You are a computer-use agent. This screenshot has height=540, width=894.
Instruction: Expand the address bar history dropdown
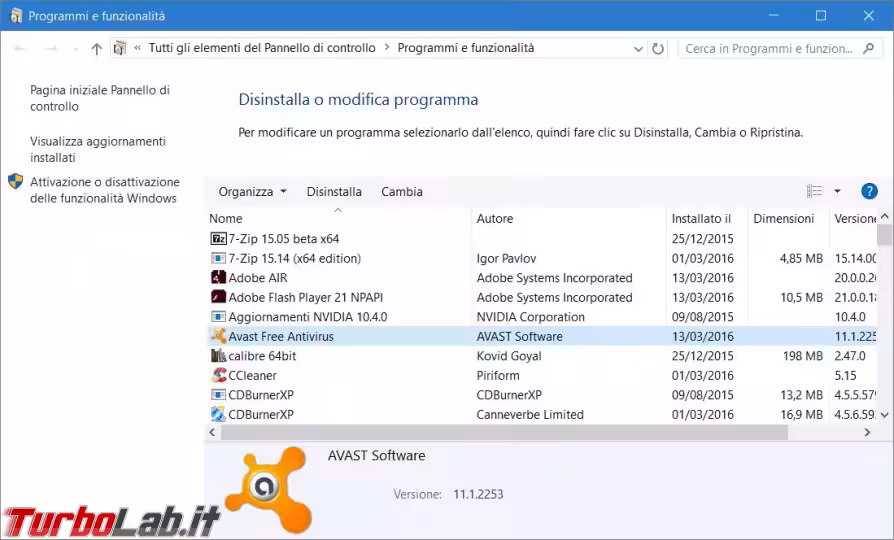pos(638,49)
